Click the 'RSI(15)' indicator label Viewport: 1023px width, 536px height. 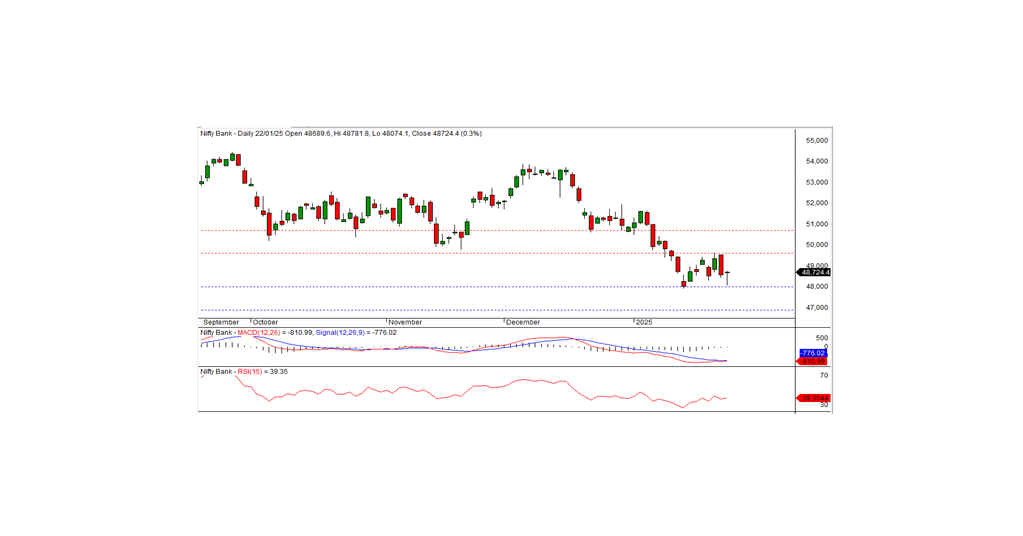pos(249,372)
